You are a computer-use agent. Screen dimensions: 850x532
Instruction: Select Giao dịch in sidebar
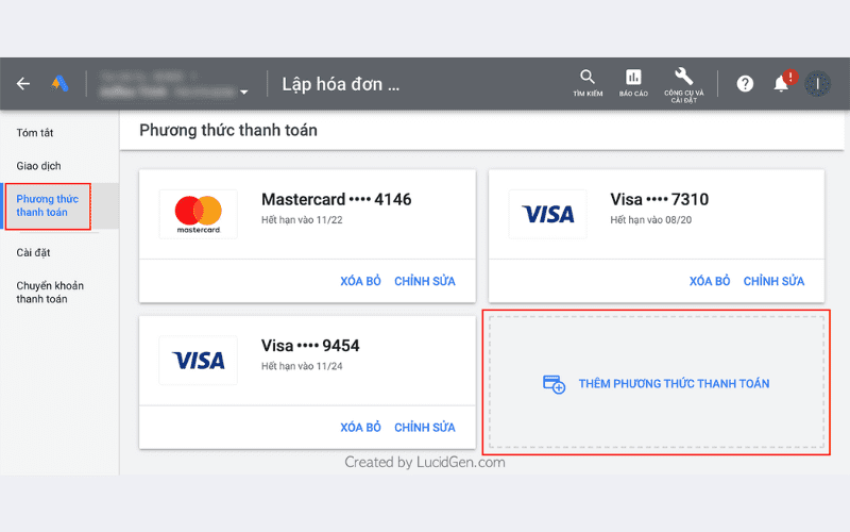[38, 166]
